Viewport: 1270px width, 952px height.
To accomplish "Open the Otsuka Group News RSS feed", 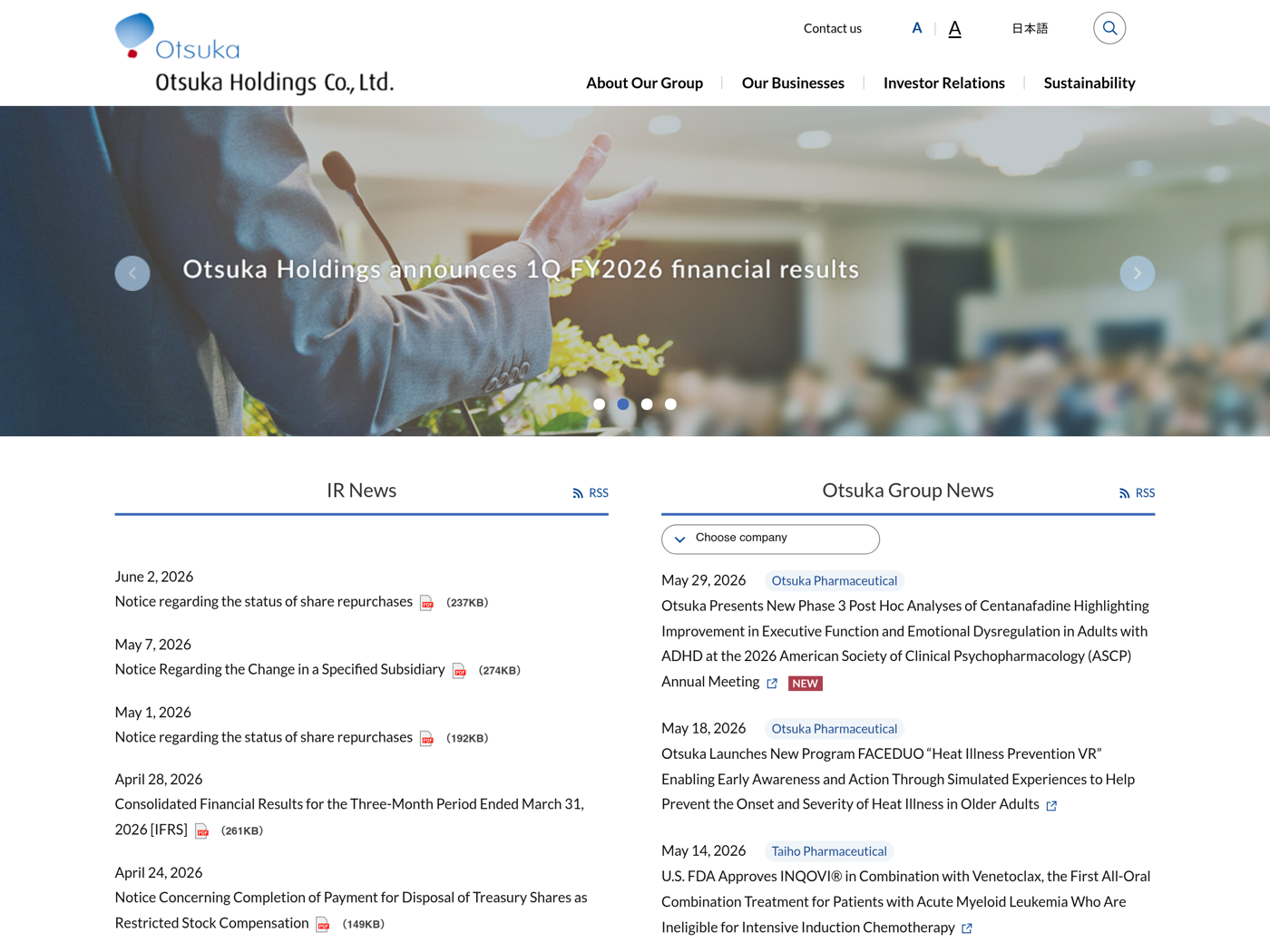I will (1138, 493).
